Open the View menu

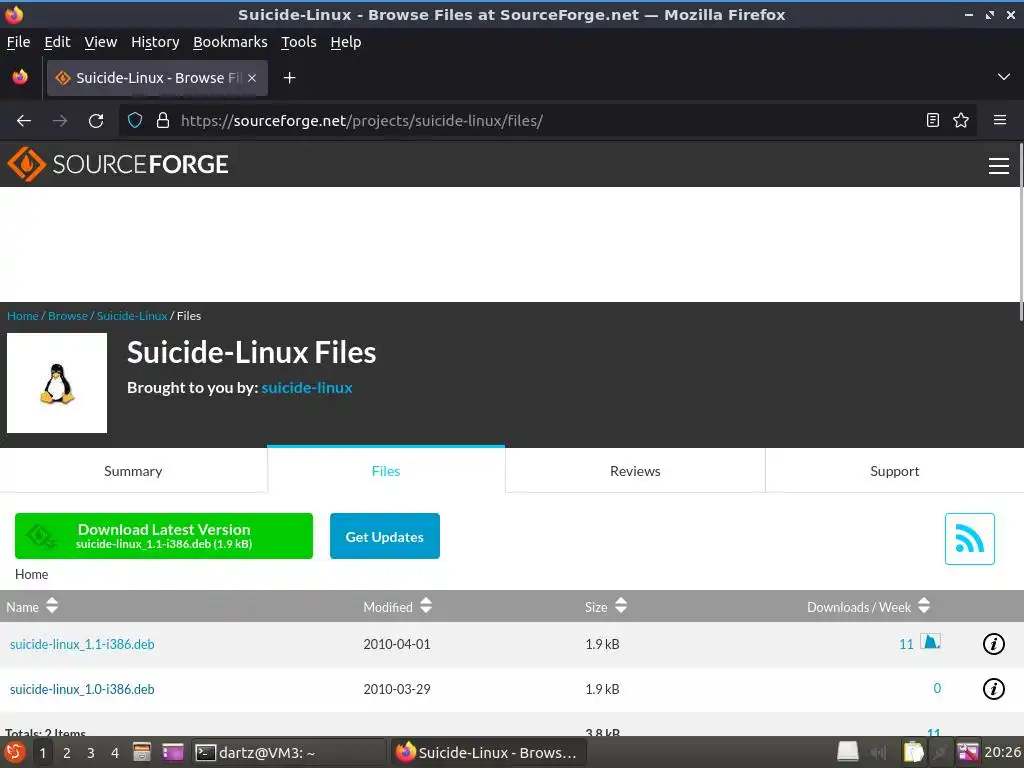[x=101, y=42]
